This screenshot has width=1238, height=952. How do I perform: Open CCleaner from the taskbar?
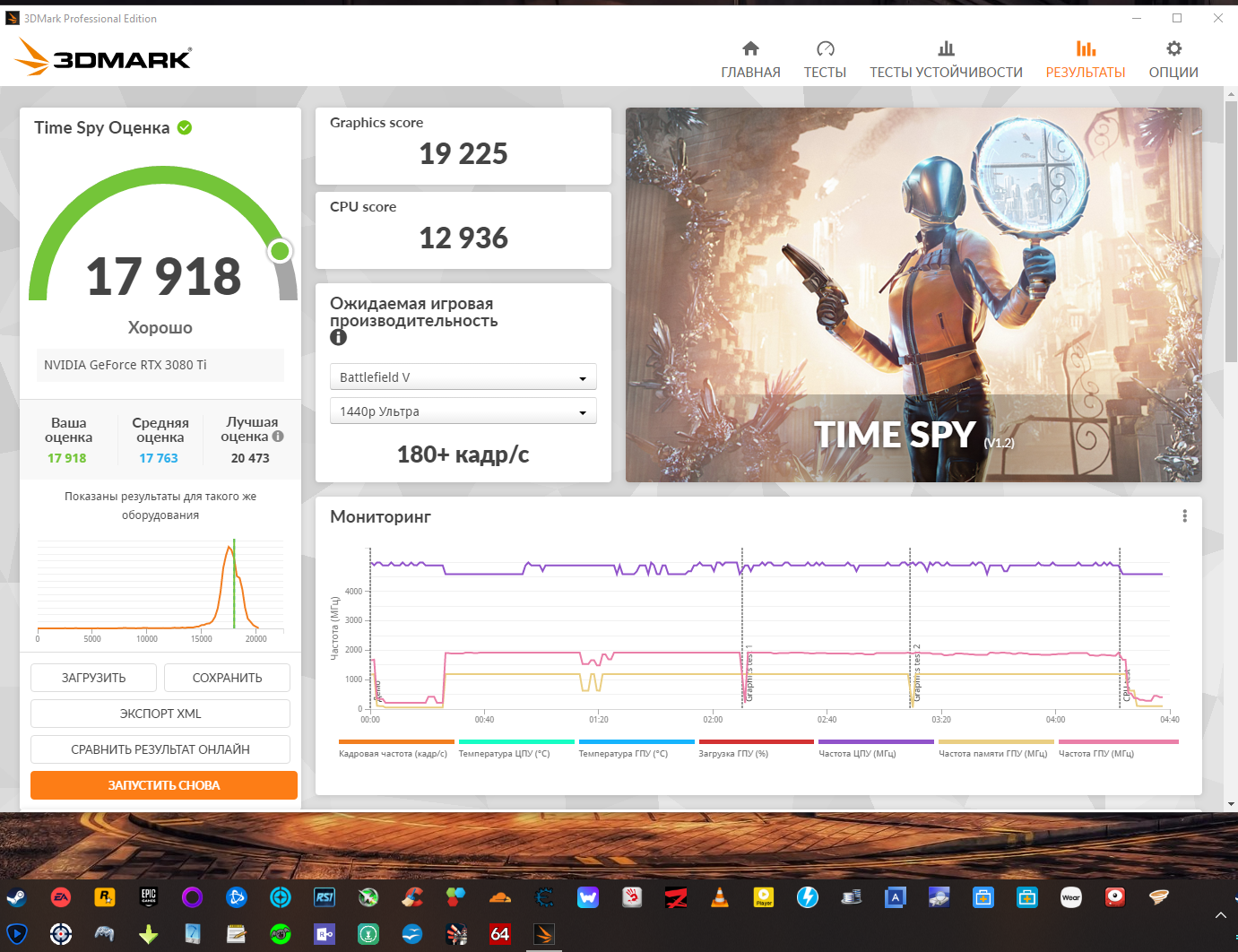coord(412,896)
